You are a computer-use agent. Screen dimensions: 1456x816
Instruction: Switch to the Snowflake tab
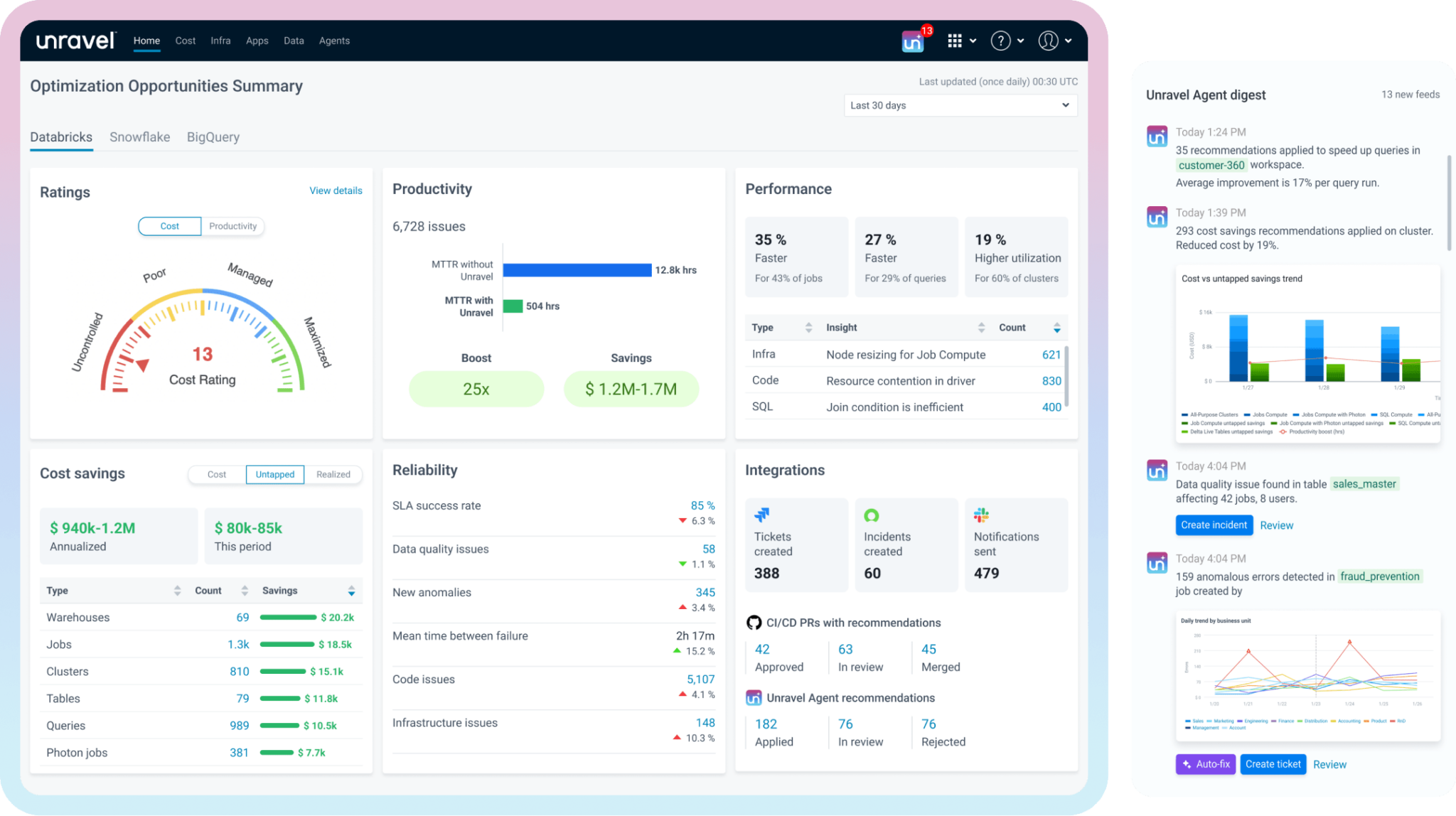[139, 136]
